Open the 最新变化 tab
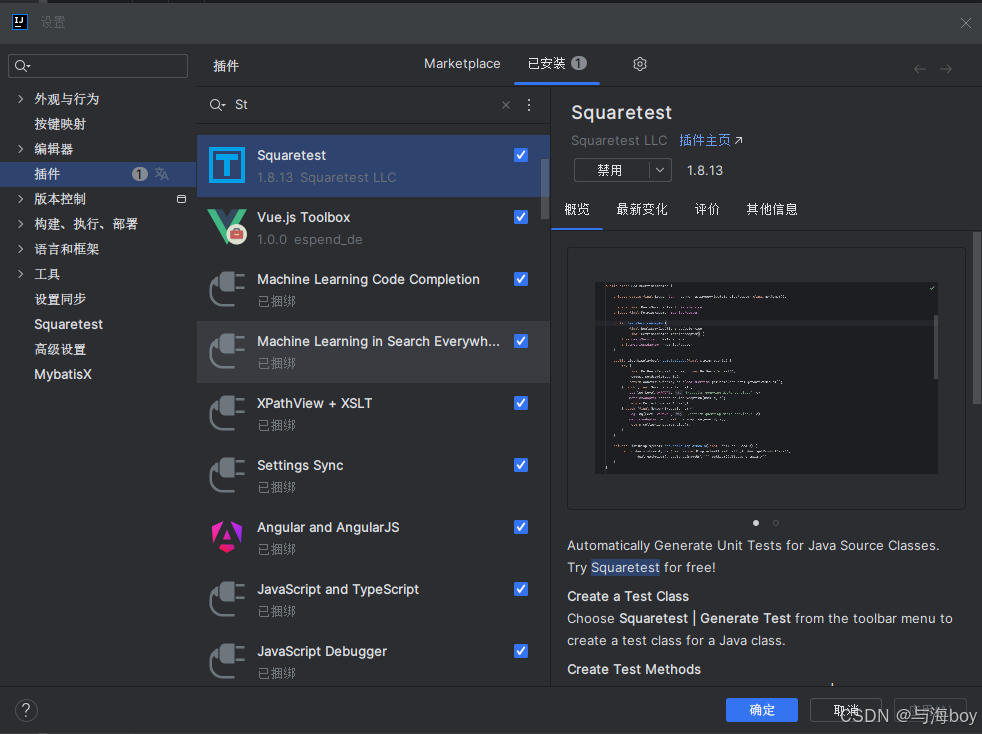982x734 pixels. point(642,209)
